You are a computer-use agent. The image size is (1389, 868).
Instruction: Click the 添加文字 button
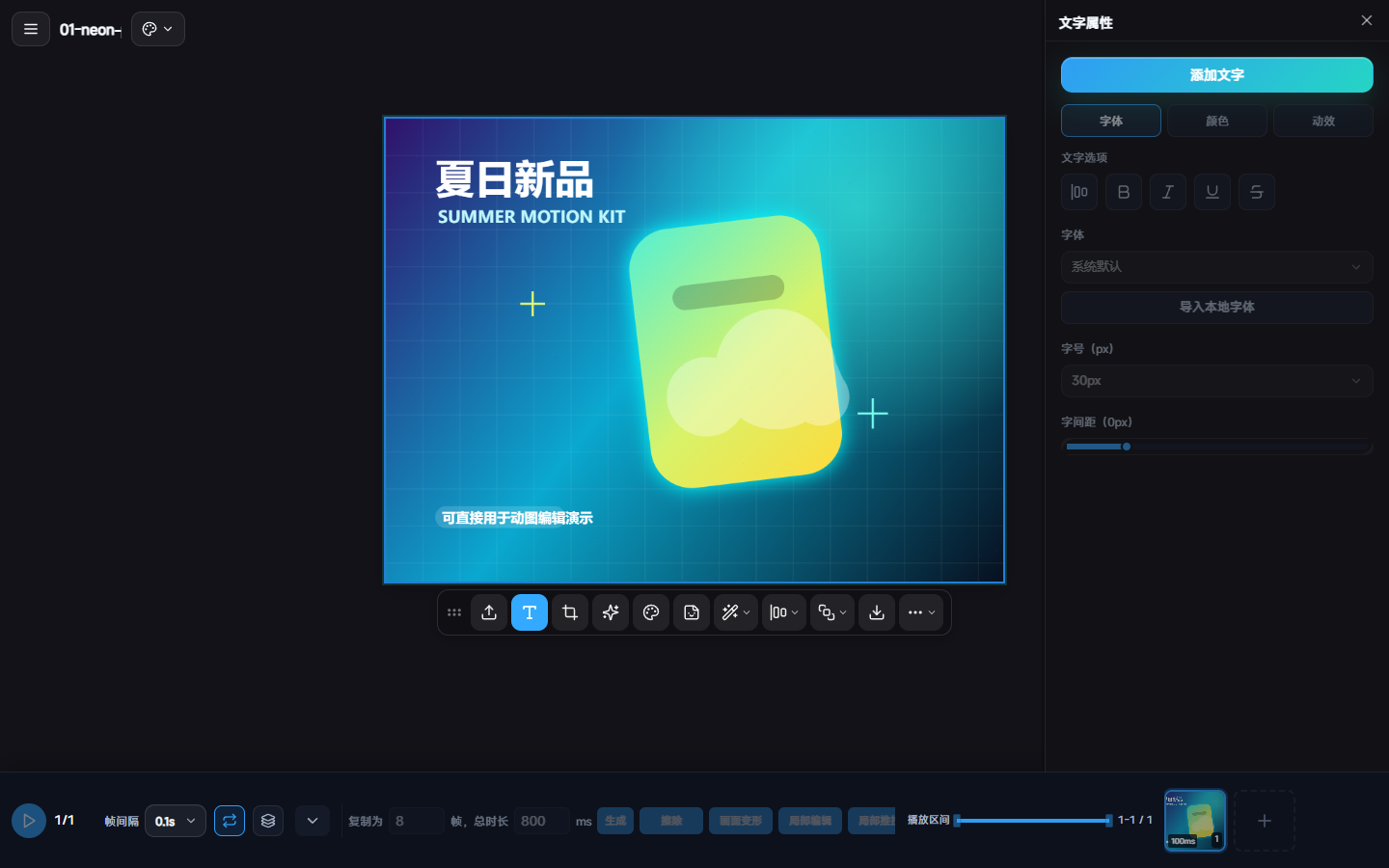(x=1216, y=75)
